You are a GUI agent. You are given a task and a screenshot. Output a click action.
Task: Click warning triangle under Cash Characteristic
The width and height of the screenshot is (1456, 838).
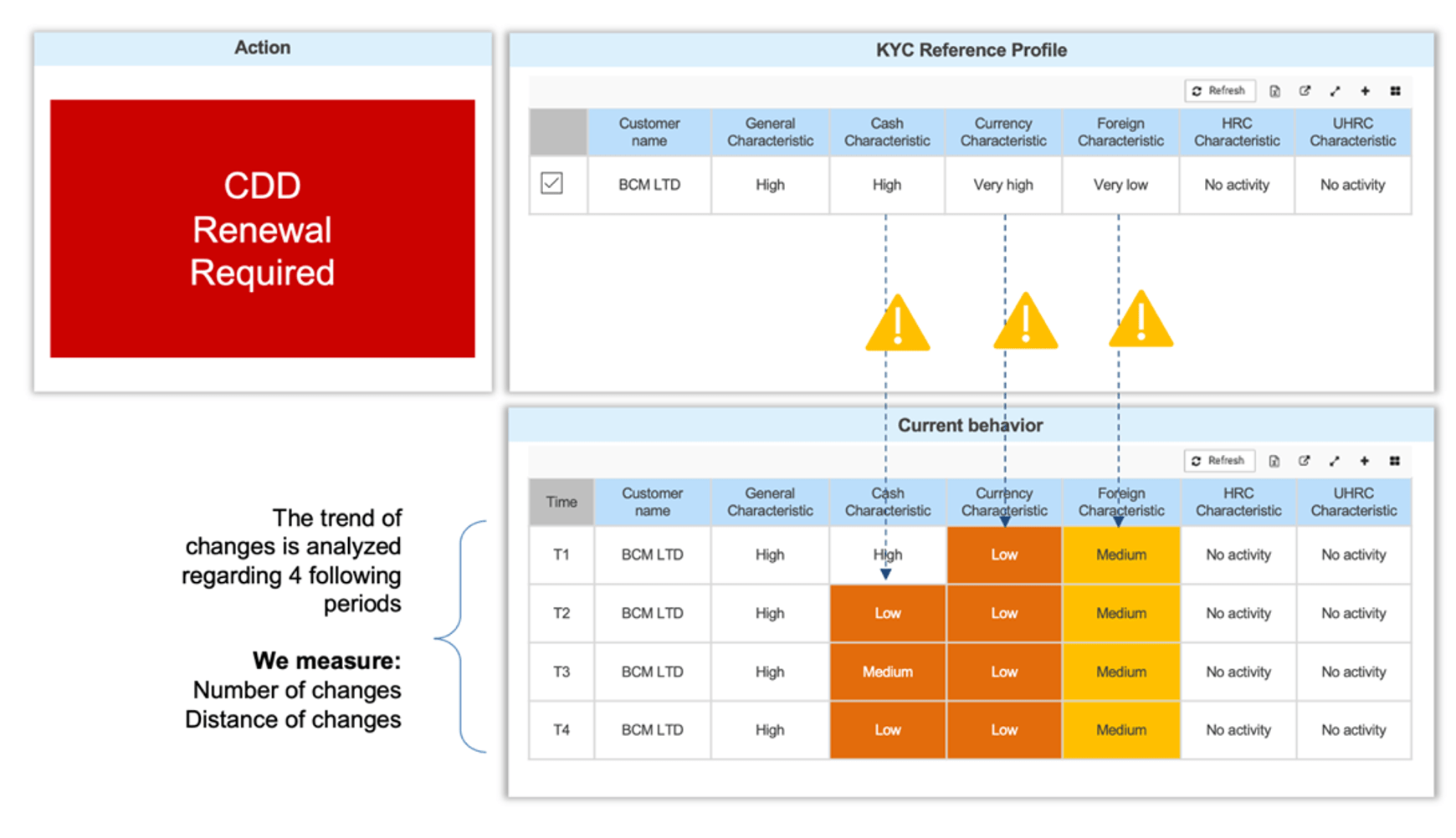point(897,324)
